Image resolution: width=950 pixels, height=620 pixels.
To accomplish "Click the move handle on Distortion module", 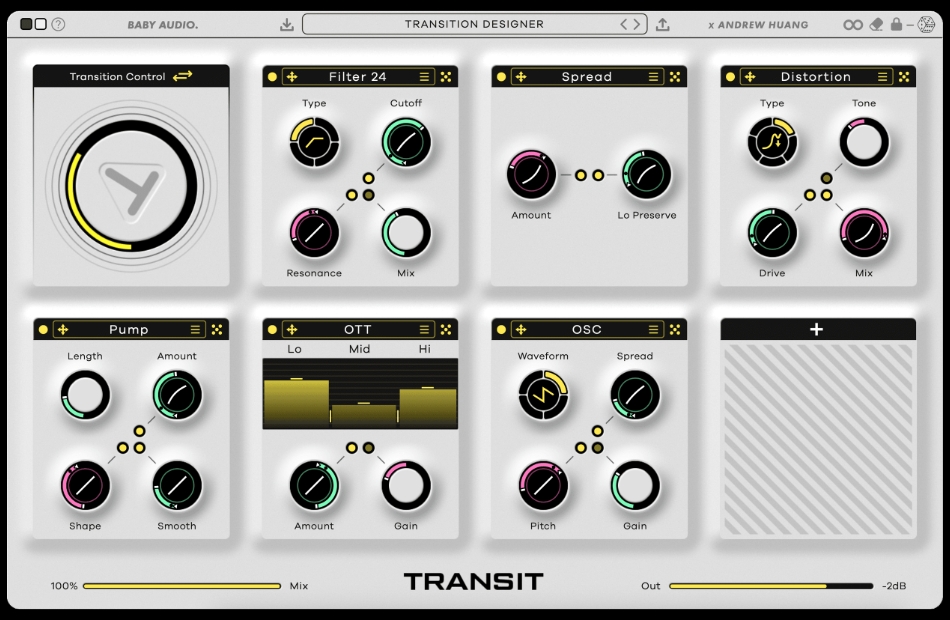I will pyautogui.click(x=750, y=76).
